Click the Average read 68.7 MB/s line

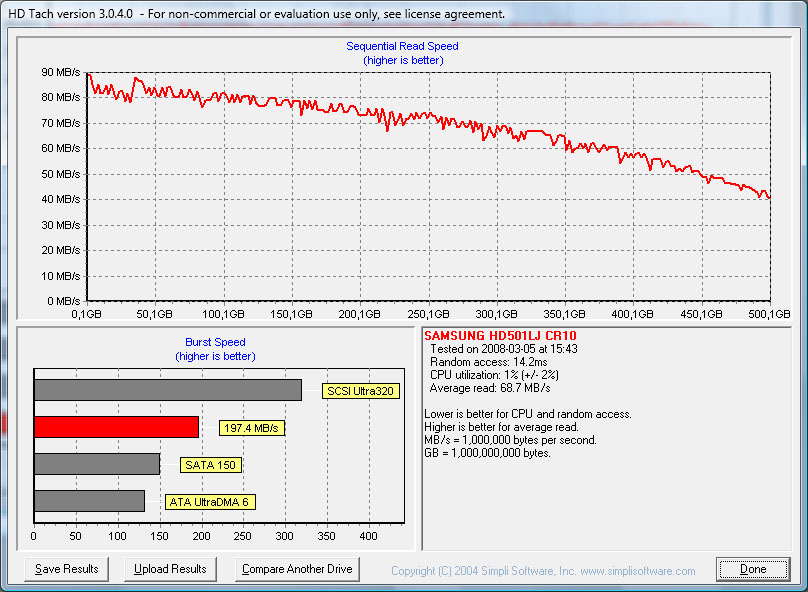tap(490, 387)
